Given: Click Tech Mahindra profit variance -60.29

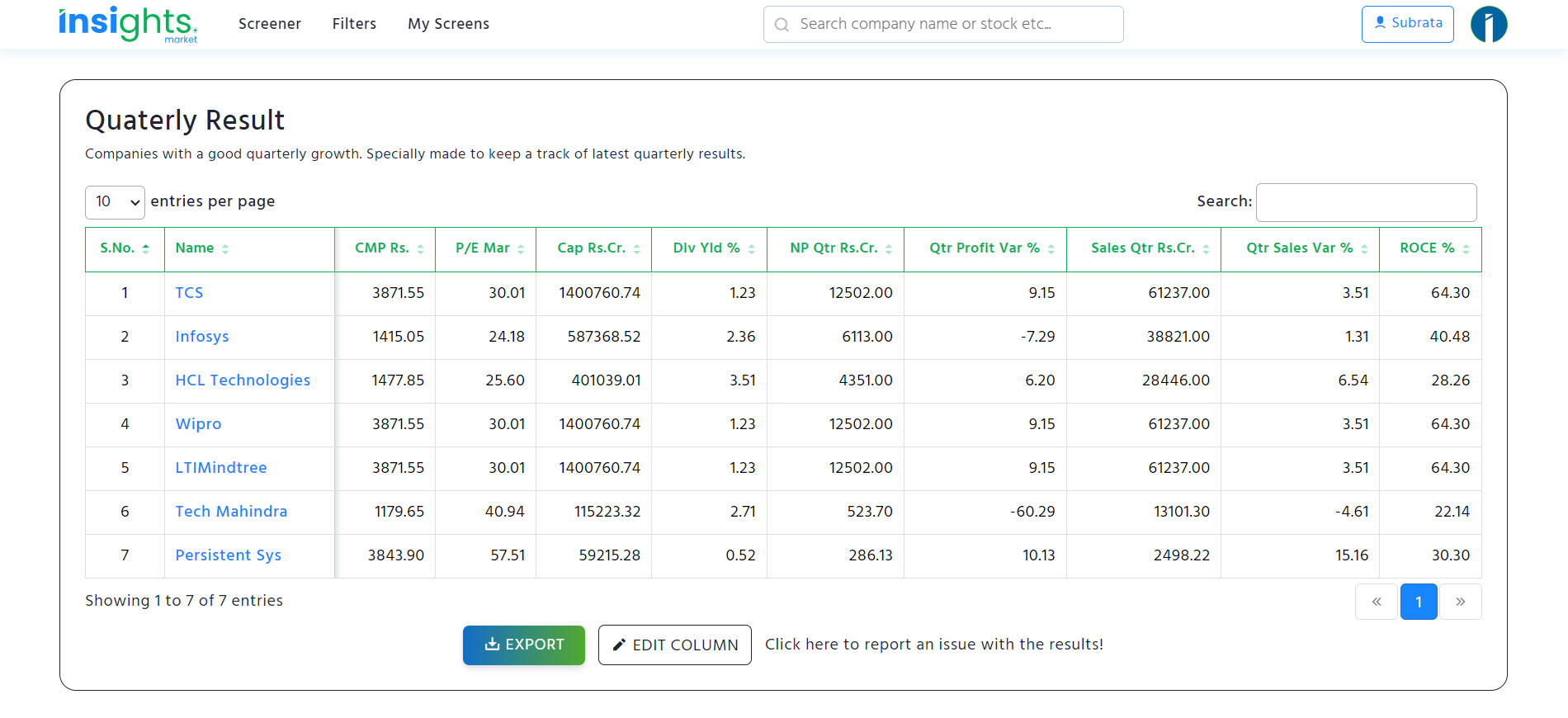Looking at the screenshot, I should click(1032, 512).
